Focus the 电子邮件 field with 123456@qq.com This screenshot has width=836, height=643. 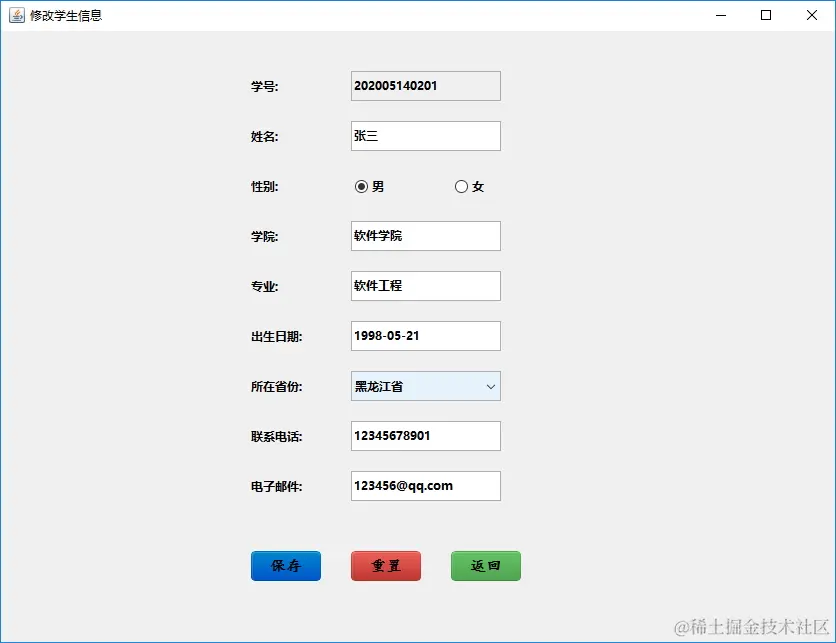425,486
